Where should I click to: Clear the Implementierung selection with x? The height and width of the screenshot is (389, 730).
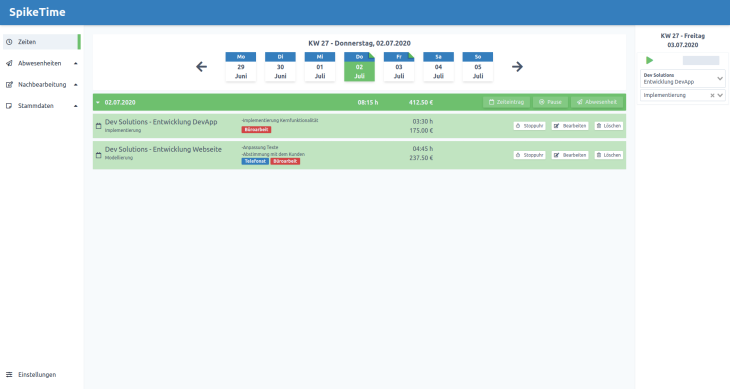712,95
